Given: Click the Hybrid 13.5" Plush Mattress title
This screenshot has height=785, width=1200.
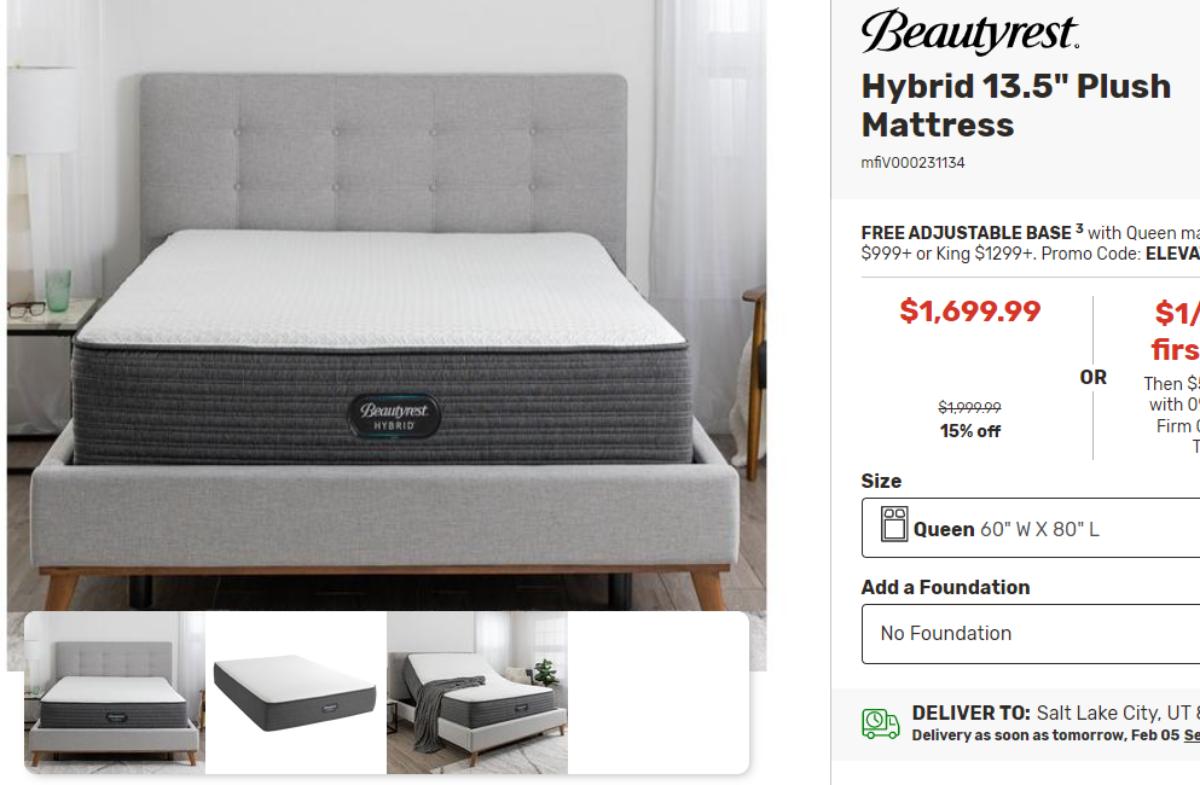Looking at the screenshot, I should [x=1015, y=106].
